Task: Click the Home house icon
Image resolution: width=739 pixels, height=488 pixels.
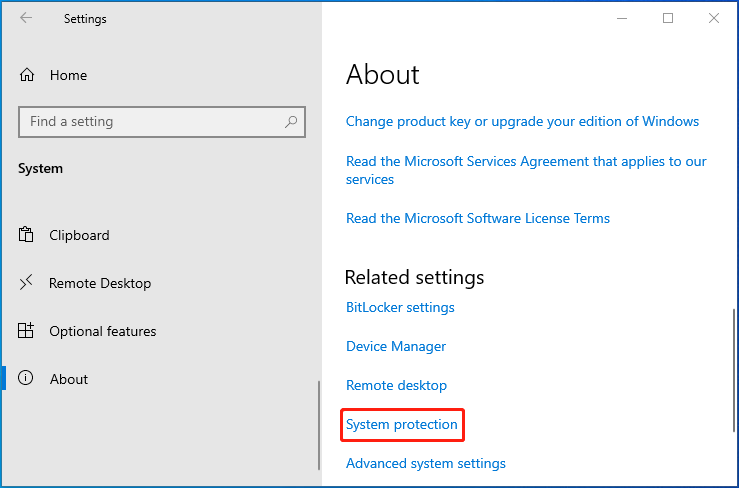Action: [x=27, y=75]
